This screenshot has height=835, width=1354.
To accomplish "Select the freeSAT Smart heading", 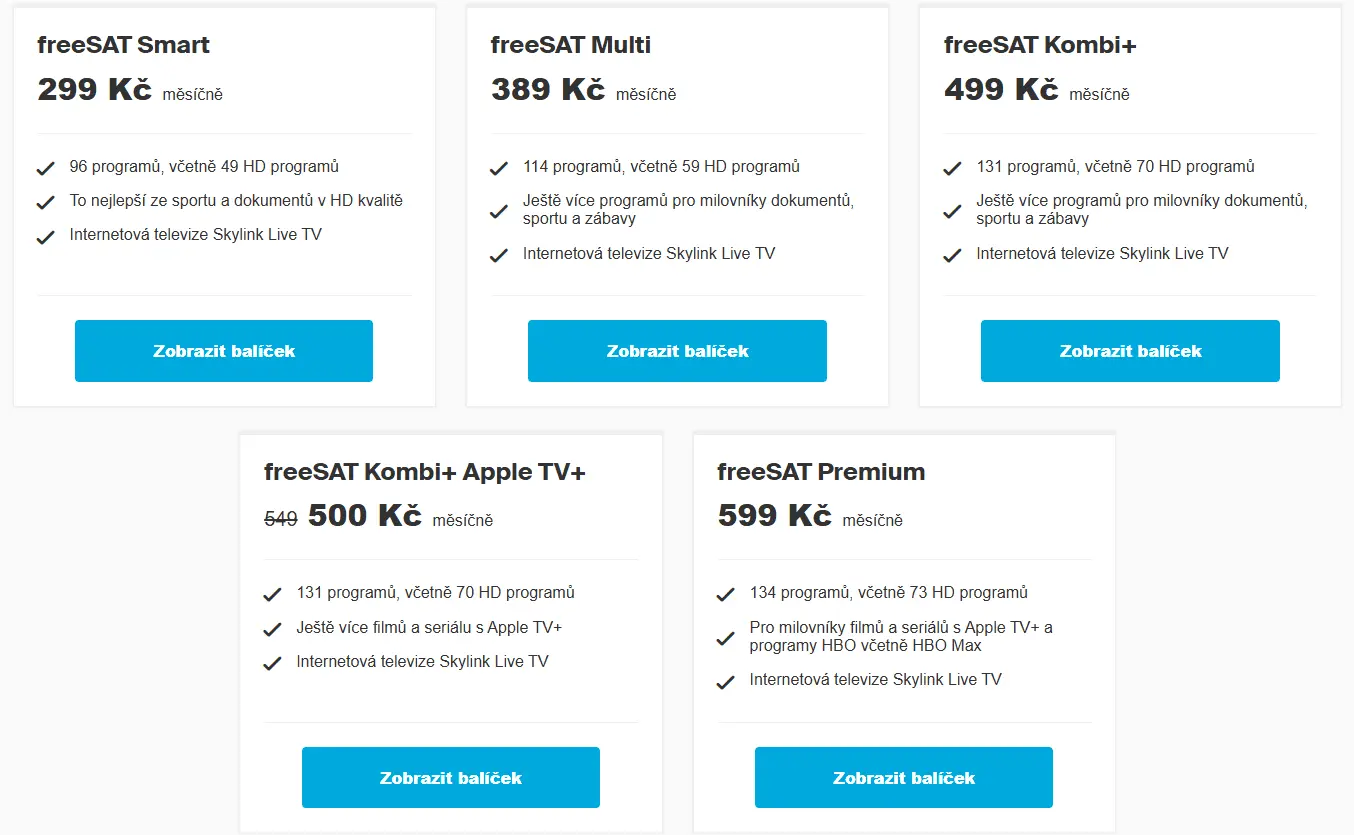I will tap(124, 45).
